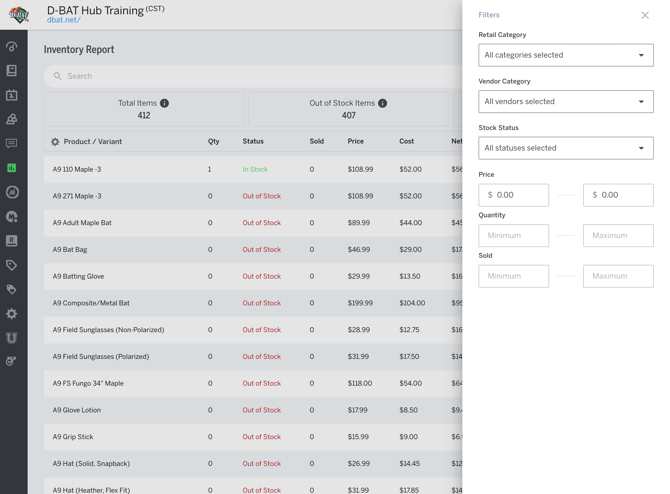Screen dimensions: 670x494
Task: Open the dashboard gauge icon in sidebar
Action: click(x=12, y=46)
